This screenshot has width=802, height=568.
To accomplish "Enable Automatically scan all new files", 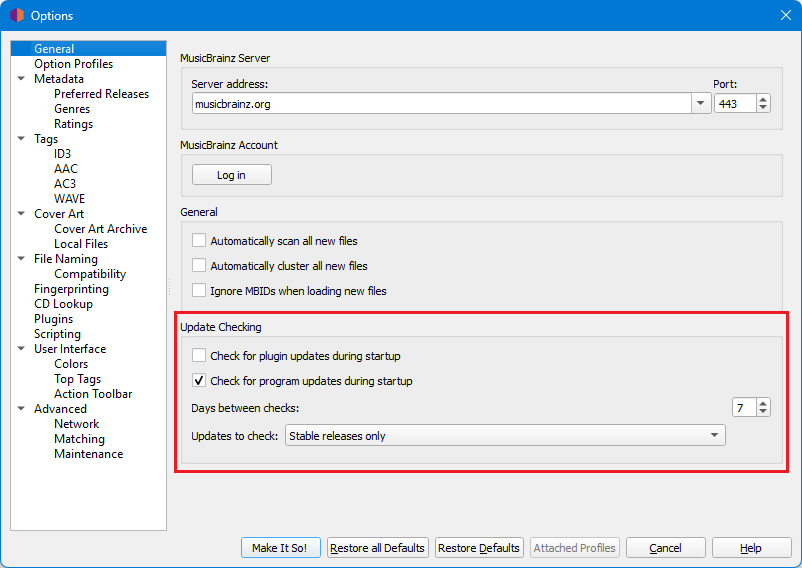I will coord(199,241).
